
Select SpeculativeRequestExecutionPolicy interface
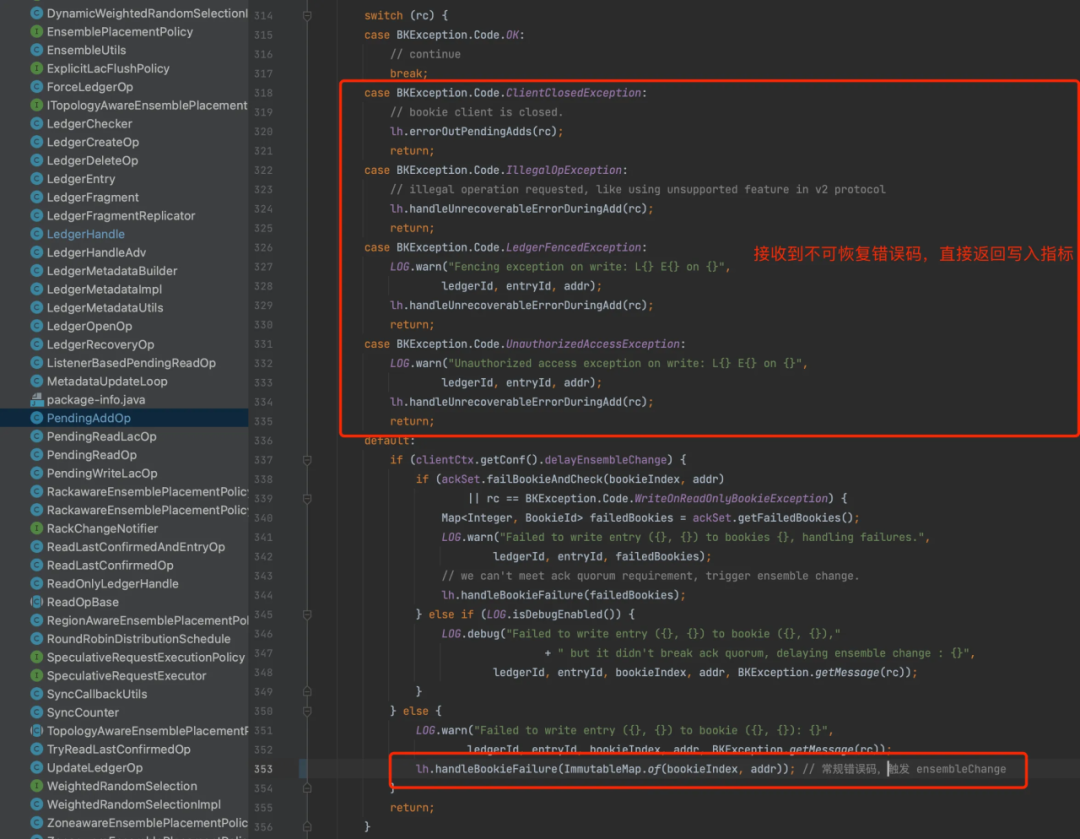point(145,657)
